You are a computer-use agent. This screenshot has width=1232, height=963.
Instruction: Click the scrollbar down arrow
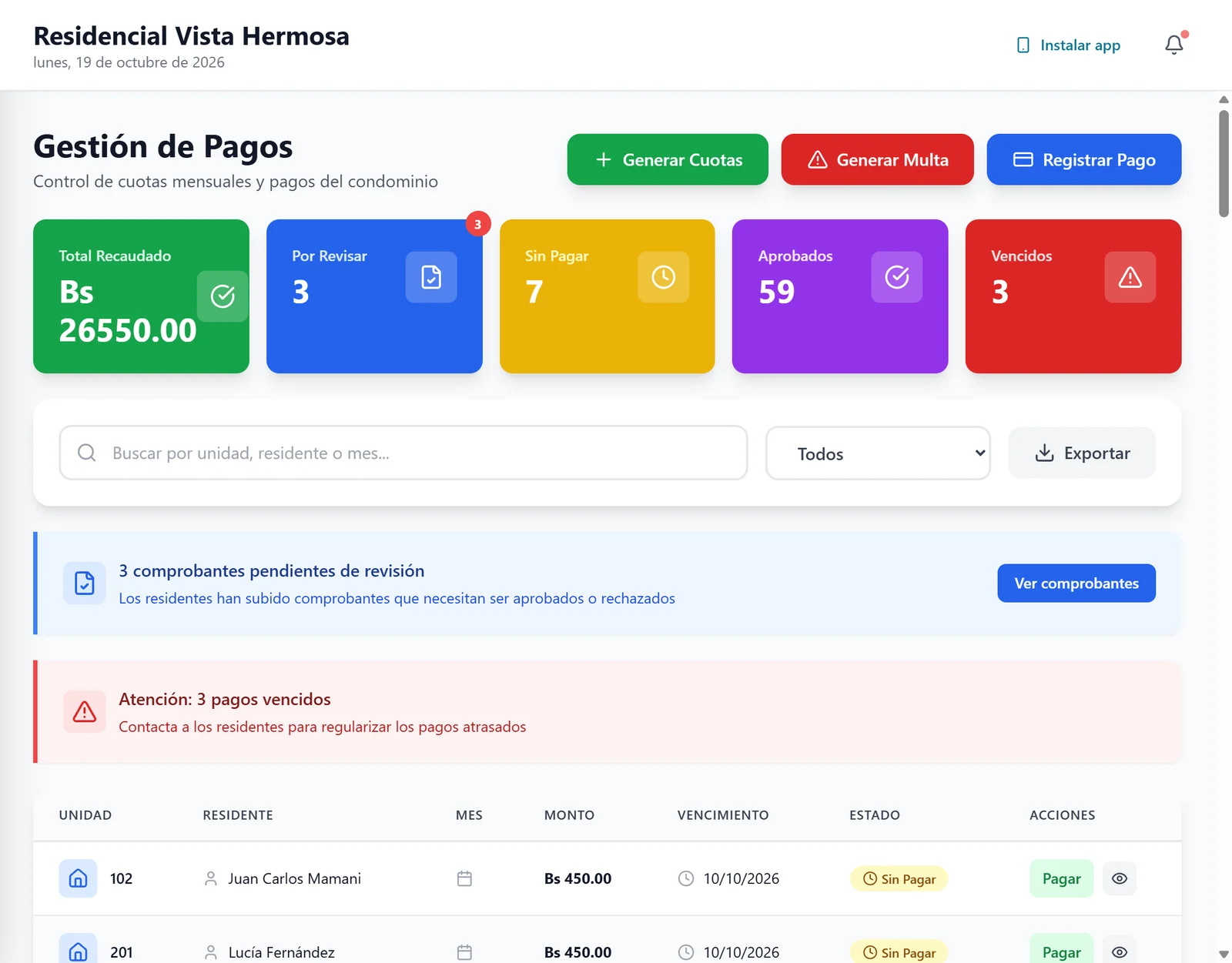click(1224, 955)
